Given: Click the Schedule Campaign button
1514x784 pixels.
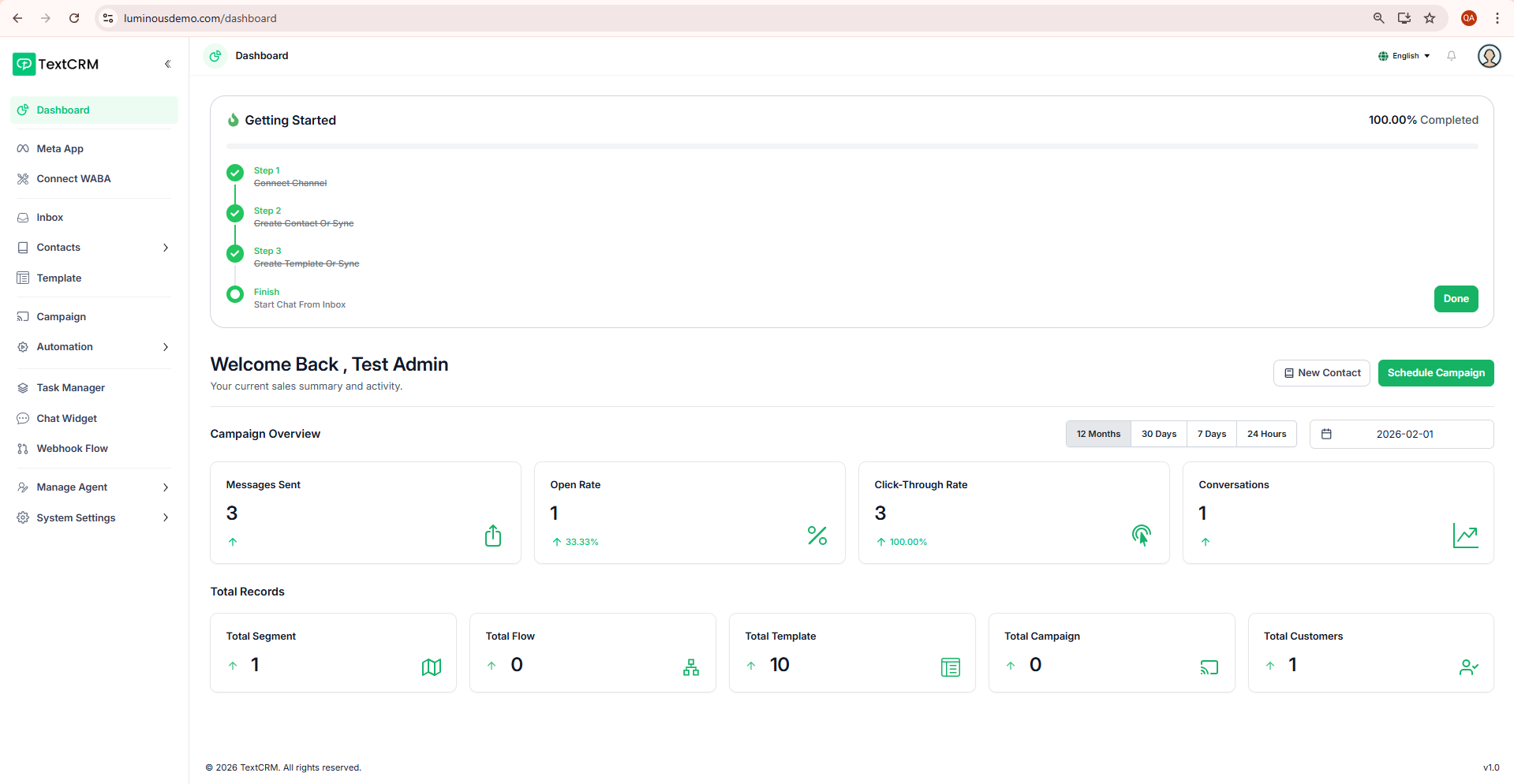Looking at the screenshot, I should tap(1435, 373).
